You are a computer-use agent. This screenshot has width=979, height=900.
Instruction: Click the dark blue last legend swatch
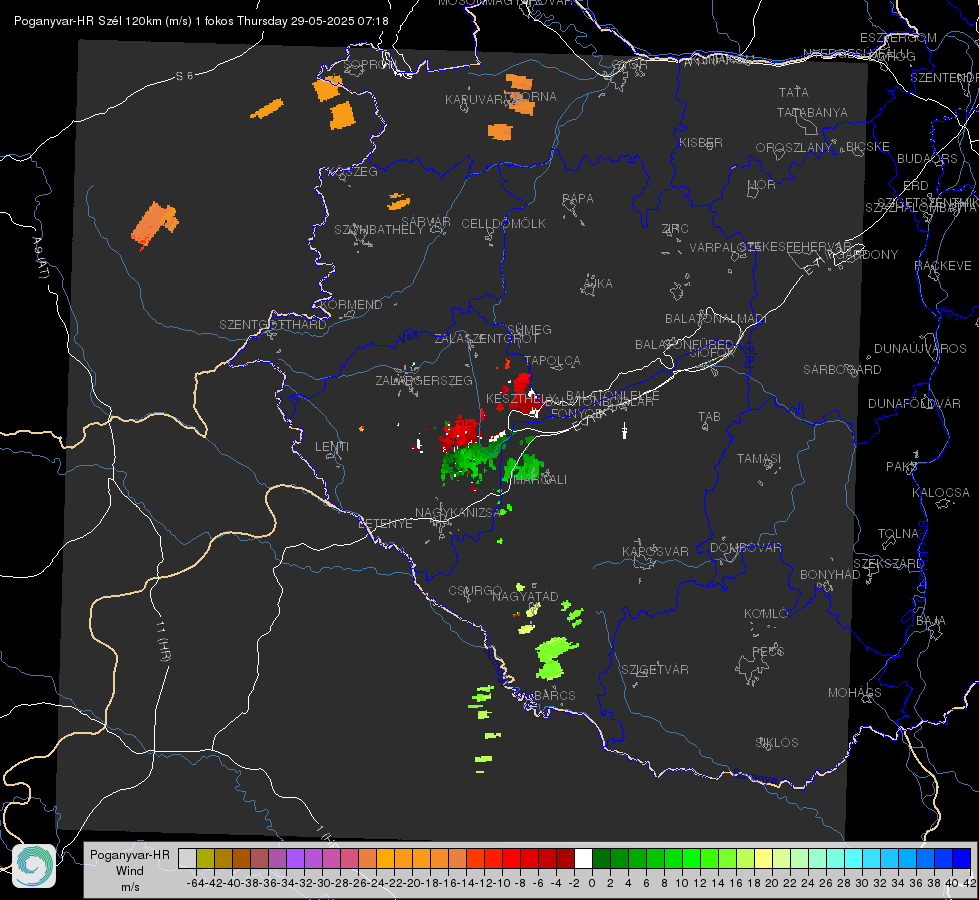[962, 858]
